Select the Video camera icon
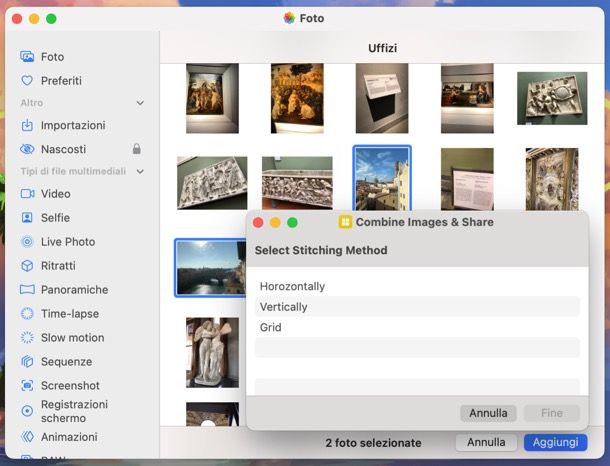This screenshot has width=610, height=466. coord(27,194)
